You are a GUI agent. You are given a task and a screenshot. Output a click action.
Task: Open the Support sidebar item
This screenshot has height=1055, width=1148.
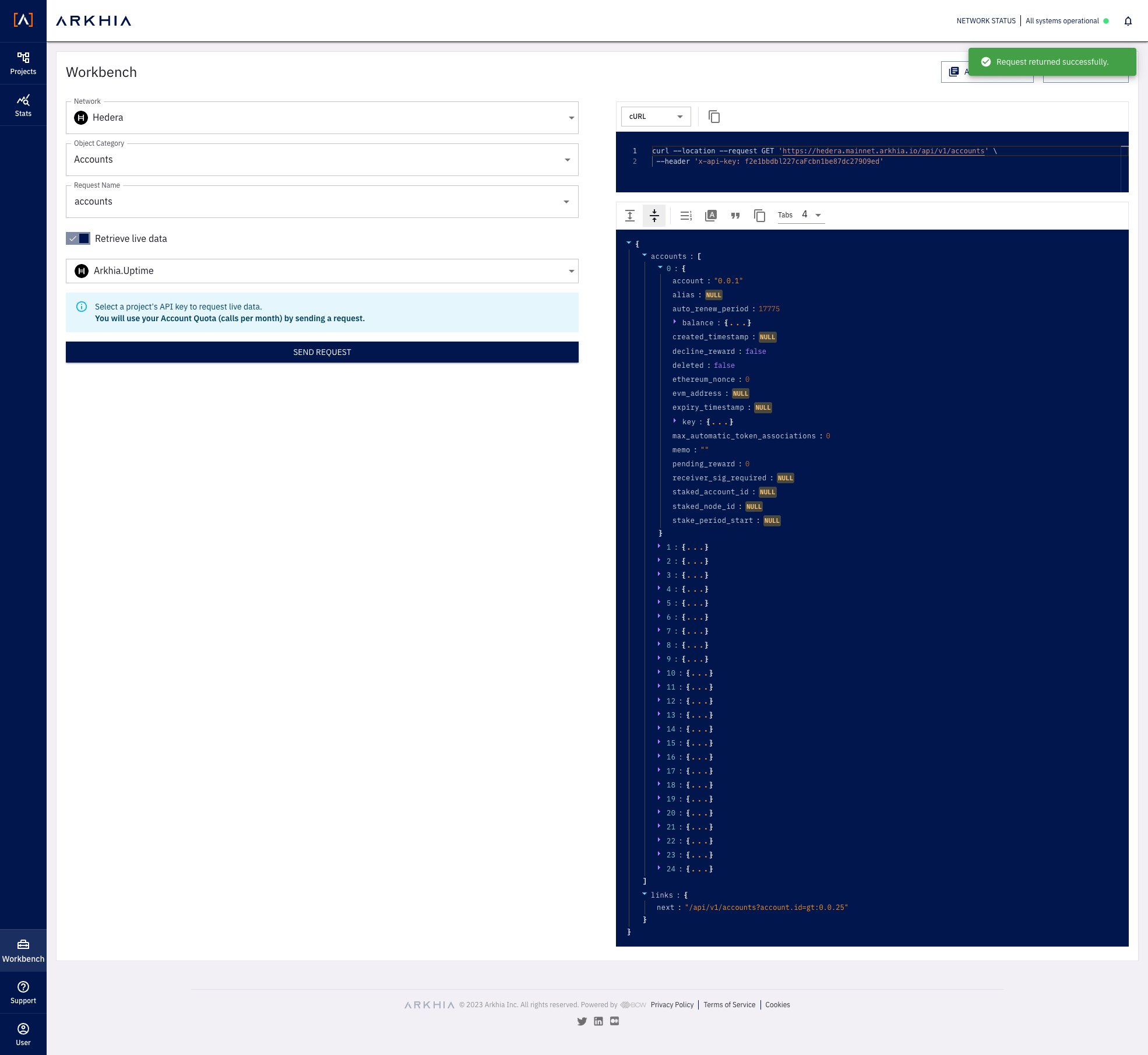[x=23, y=993]
